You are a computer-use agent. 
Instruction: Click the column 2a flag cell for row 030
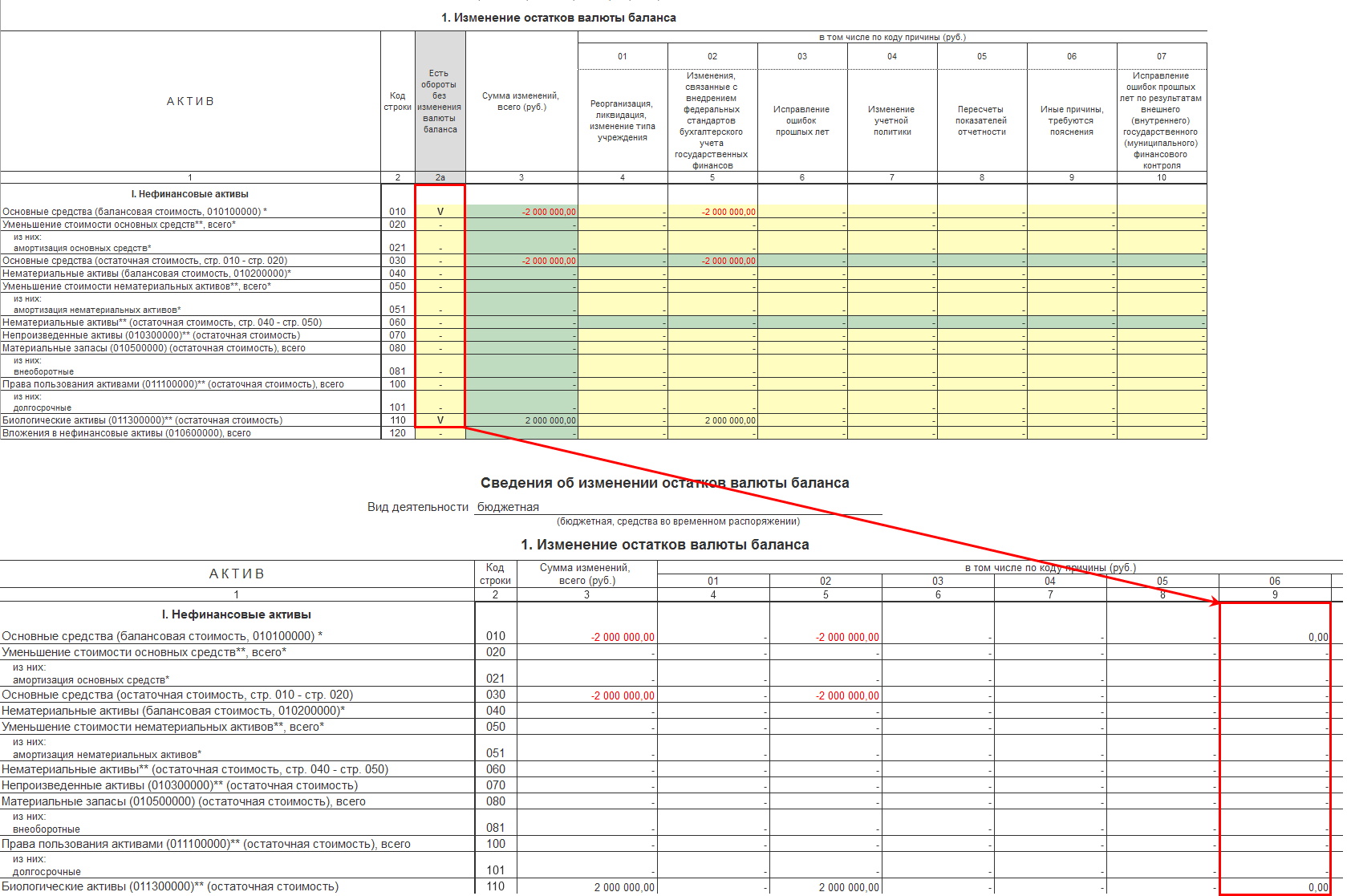[x=440, y=261]
